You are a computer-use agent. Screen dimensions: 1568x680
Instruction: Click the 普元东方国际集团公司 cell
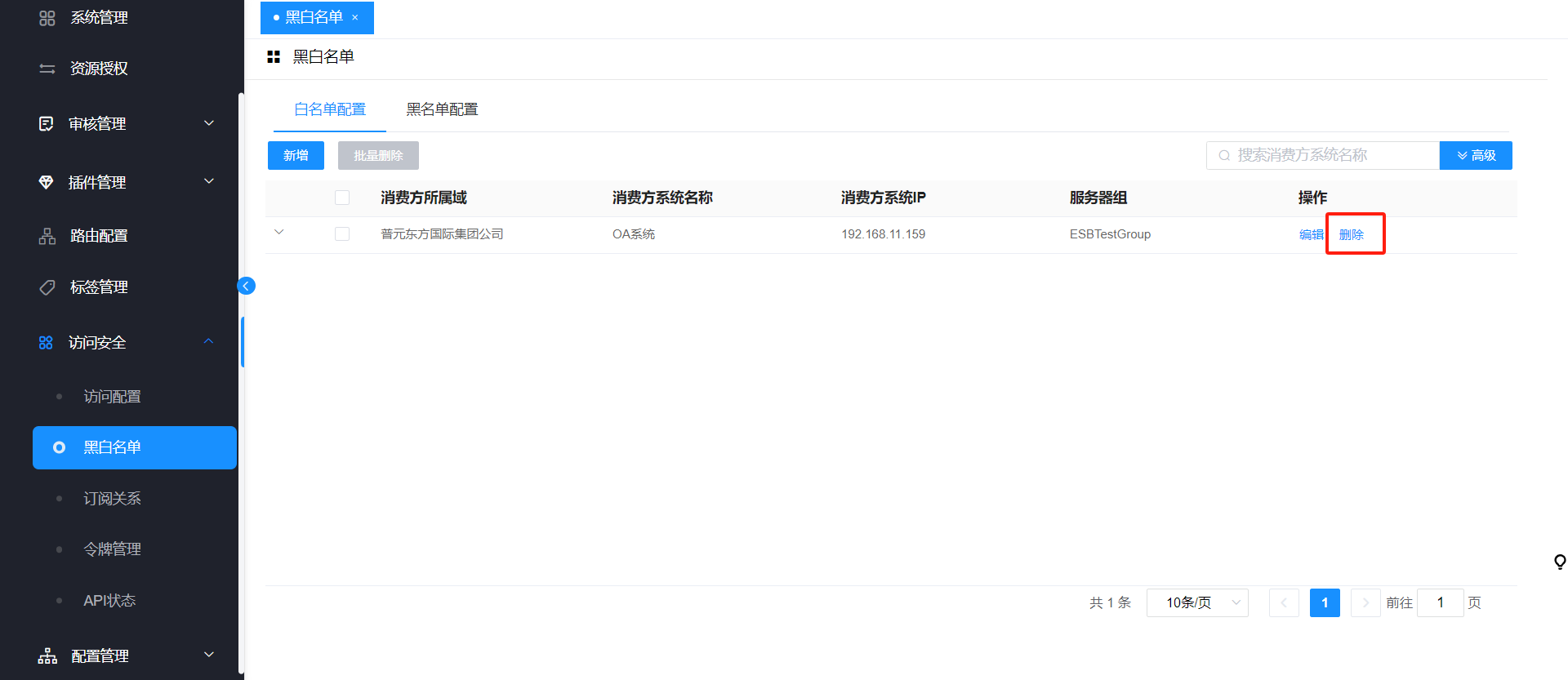tap(442, 234)
